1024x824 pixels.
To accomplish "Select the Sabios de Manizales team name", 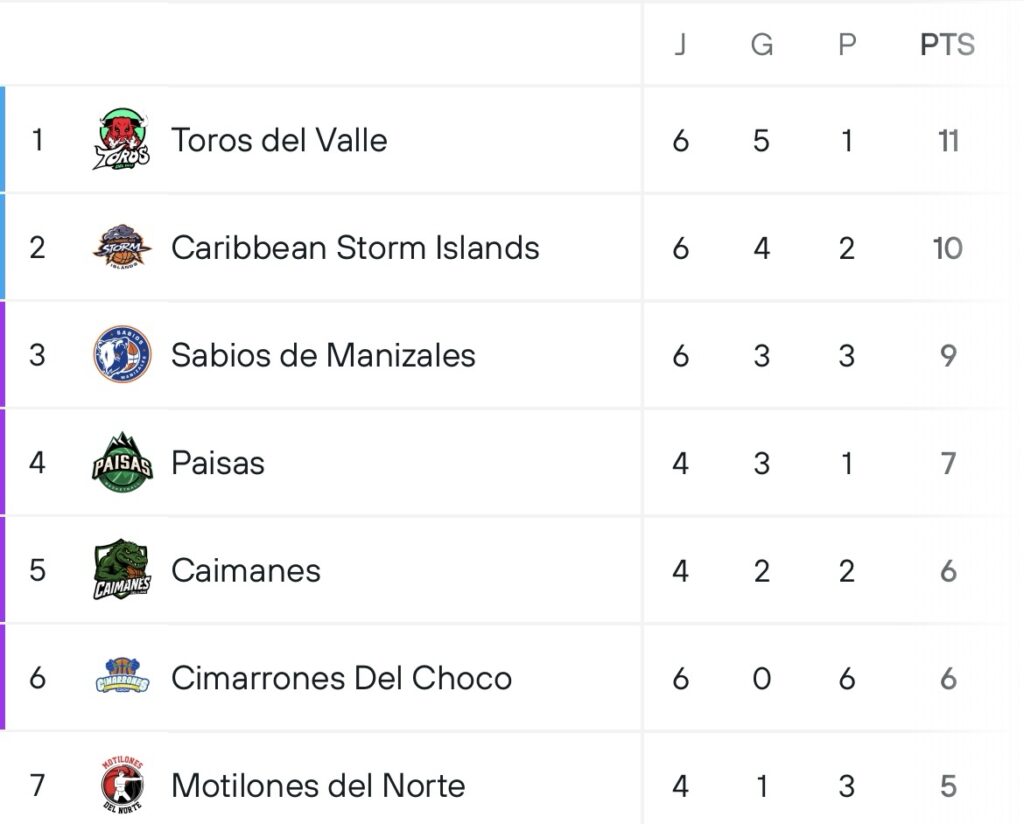I will coord(323,355).
